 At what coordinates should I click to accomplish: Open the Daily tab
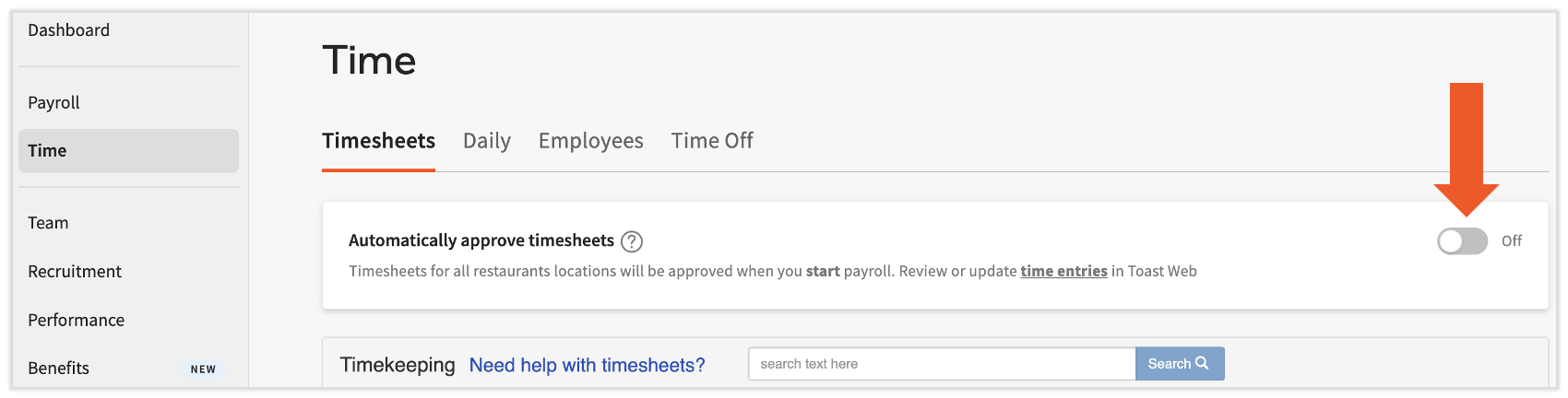(487, 141)
